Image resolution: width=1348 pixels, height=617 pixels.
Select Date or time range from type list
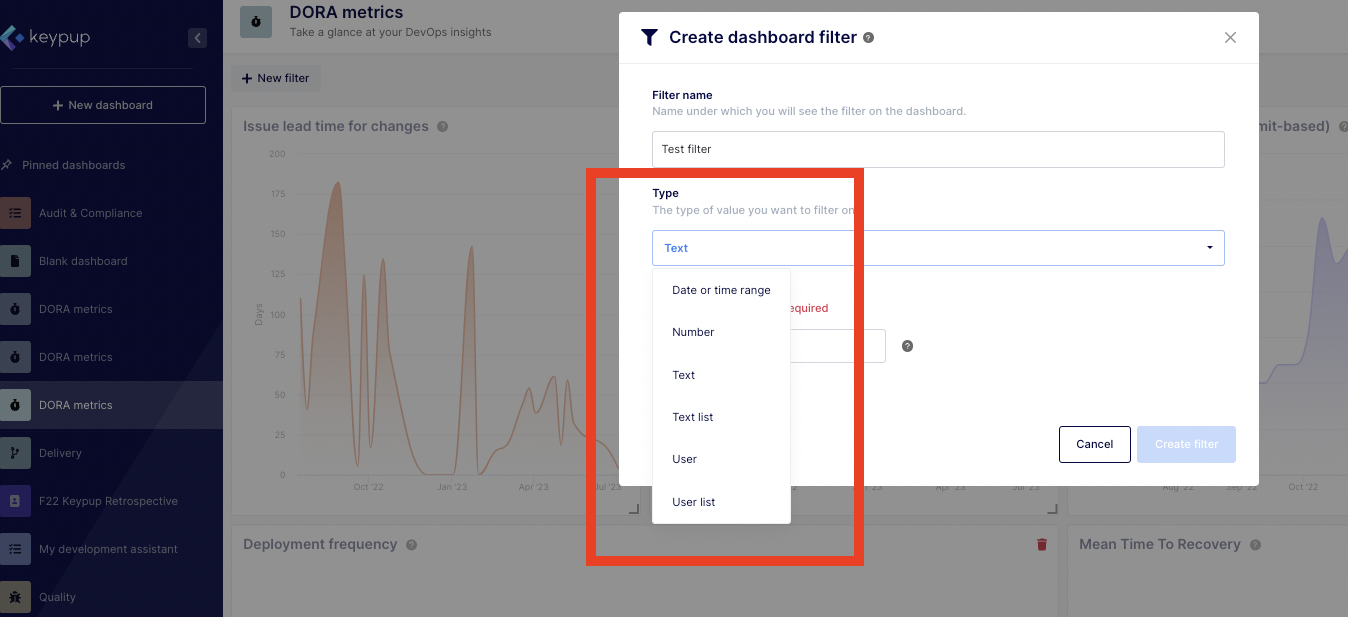coord(721,290)
